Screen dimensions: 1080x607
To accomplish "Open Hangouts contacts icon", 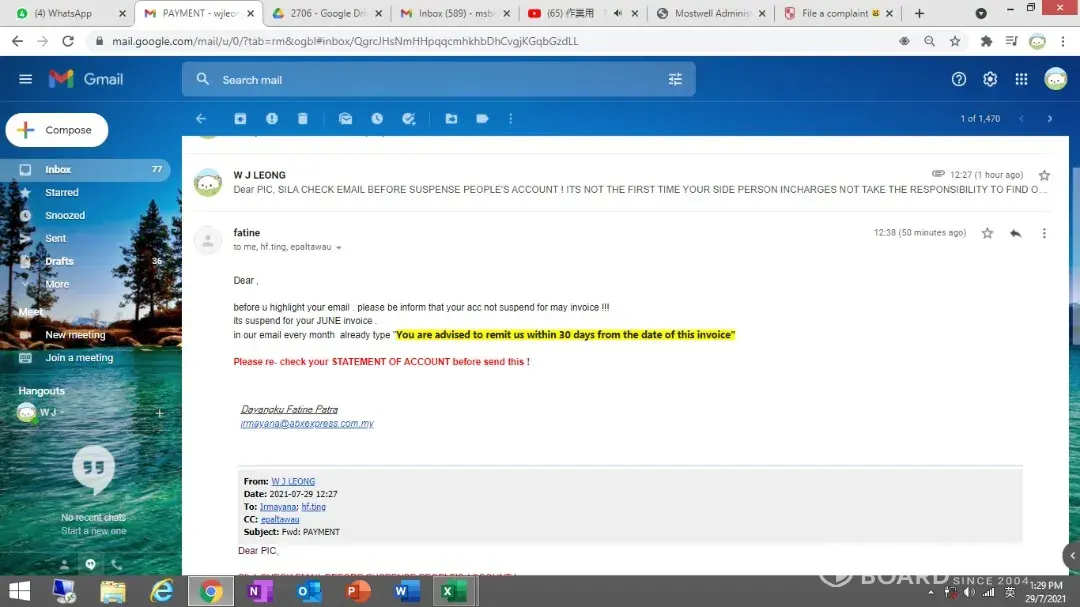I will tap(64, 564).
